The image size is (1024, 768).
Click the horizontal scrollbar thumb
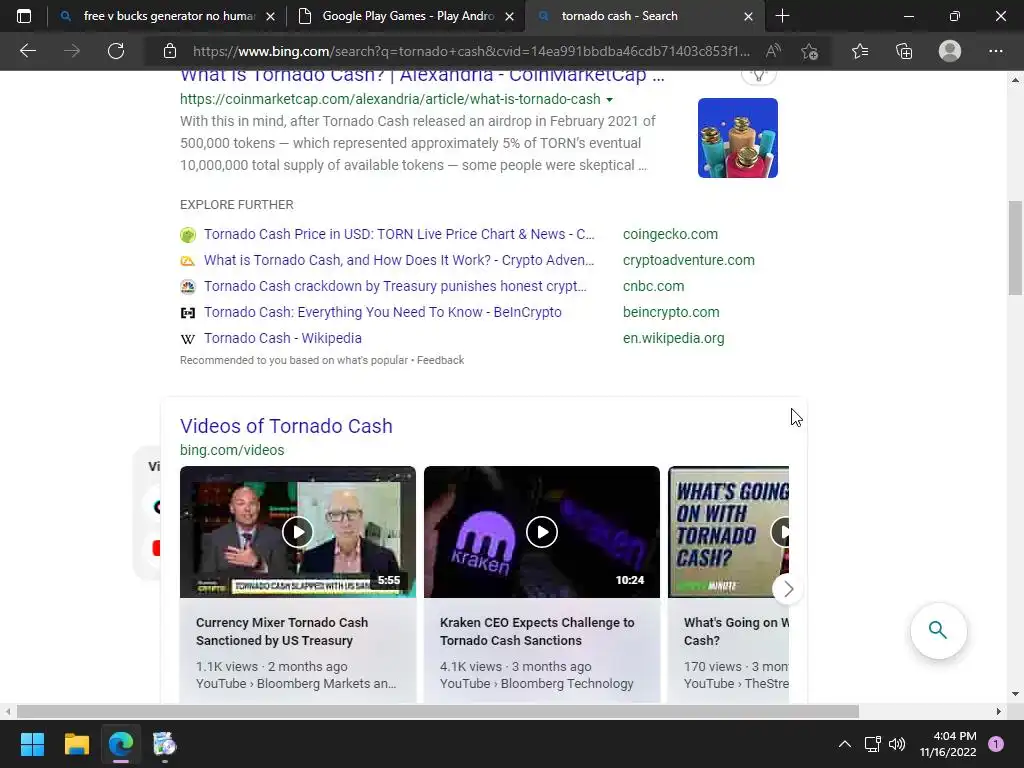(438, 711)
